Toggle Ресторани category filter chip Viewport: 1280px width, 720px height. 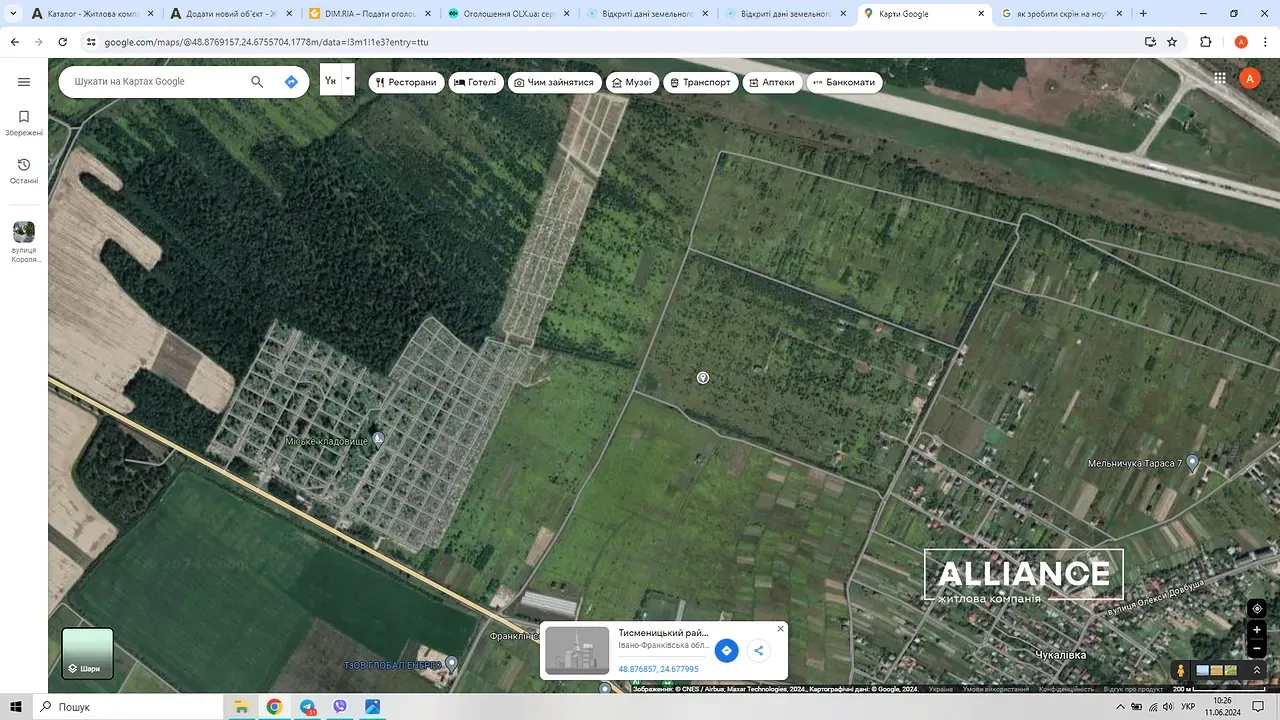click(x=406, y=82)
